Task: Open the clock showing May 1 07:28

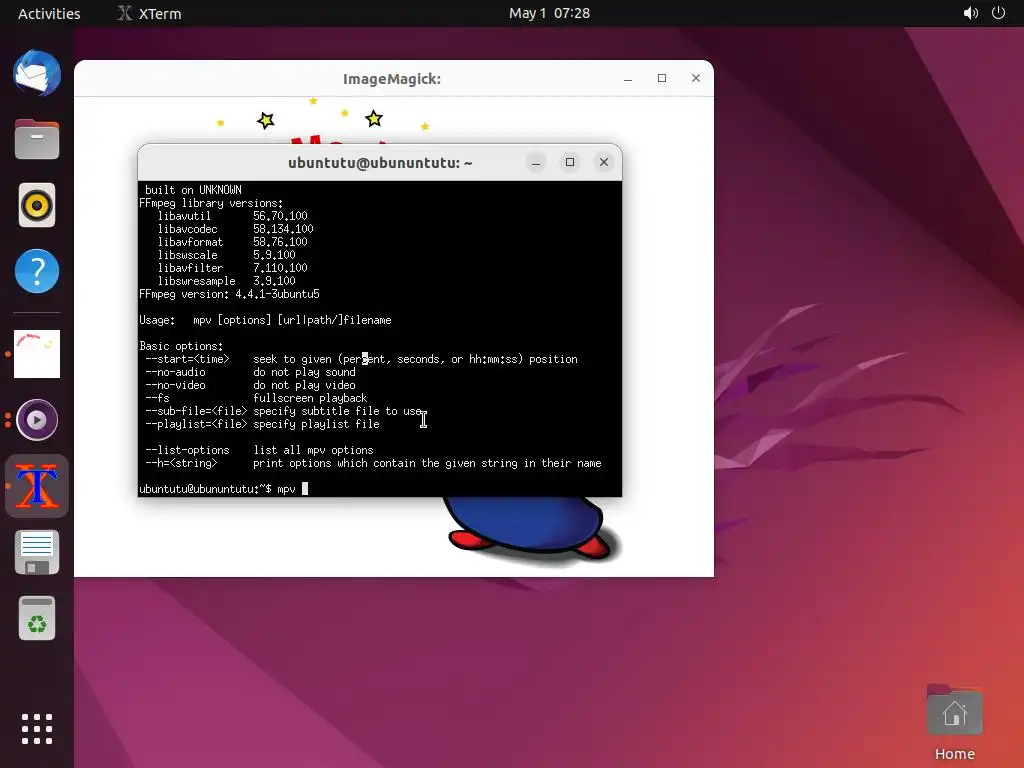Action: [549, 13]
